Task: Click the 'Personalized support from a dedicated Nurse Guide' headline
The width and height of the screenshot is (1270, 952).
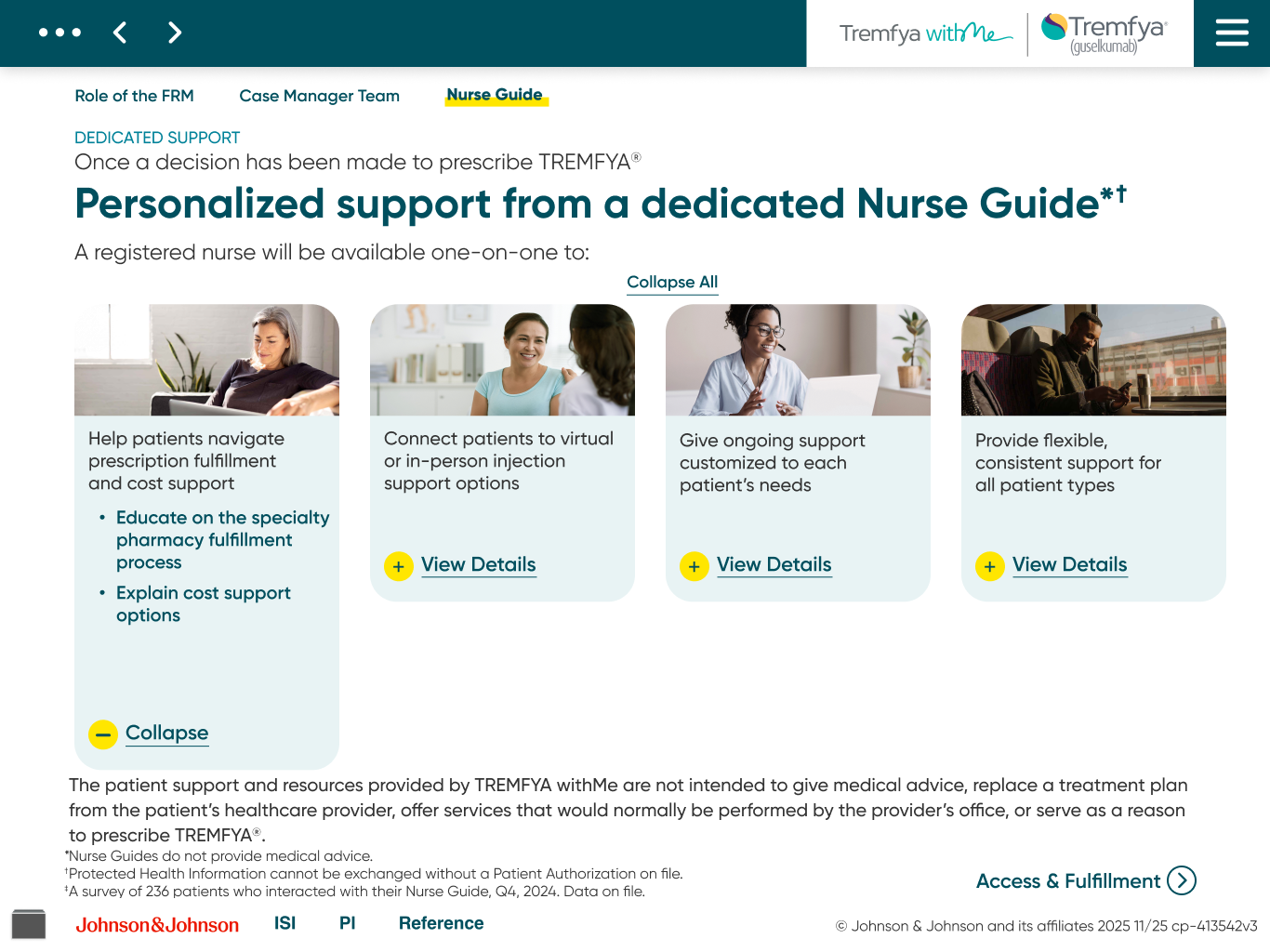Action: 601,204
